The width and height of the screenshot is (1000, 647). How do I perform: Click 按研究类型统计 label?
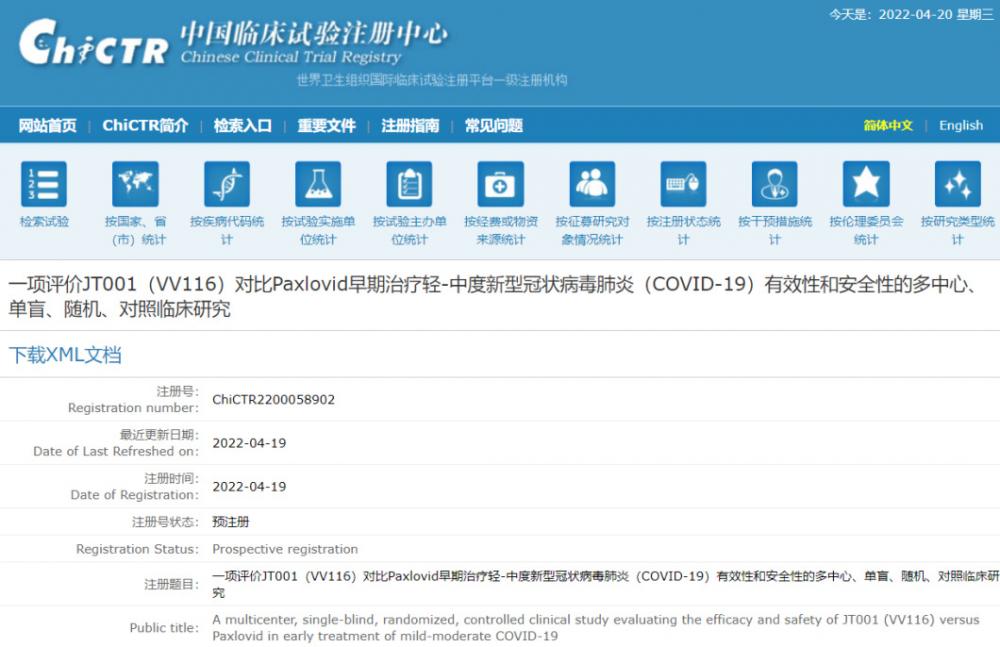tap(957, 230)
